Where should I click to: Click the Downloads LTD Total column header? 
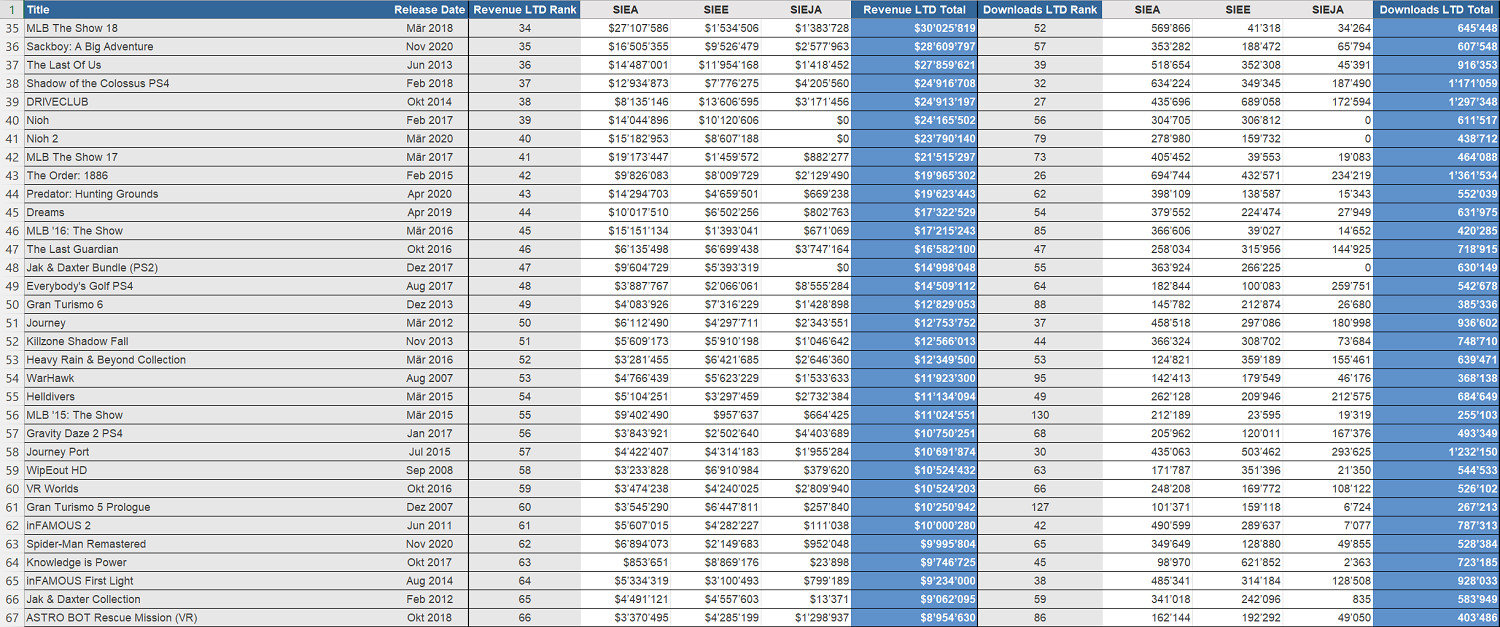tap(1436, 9)
